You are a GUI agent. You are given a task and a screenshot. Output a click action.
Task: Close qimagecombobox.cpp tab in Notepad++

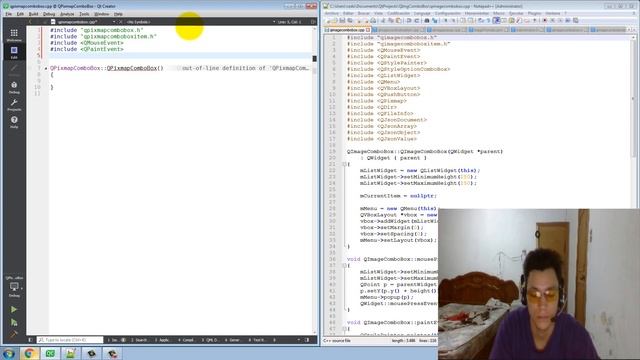368,30
